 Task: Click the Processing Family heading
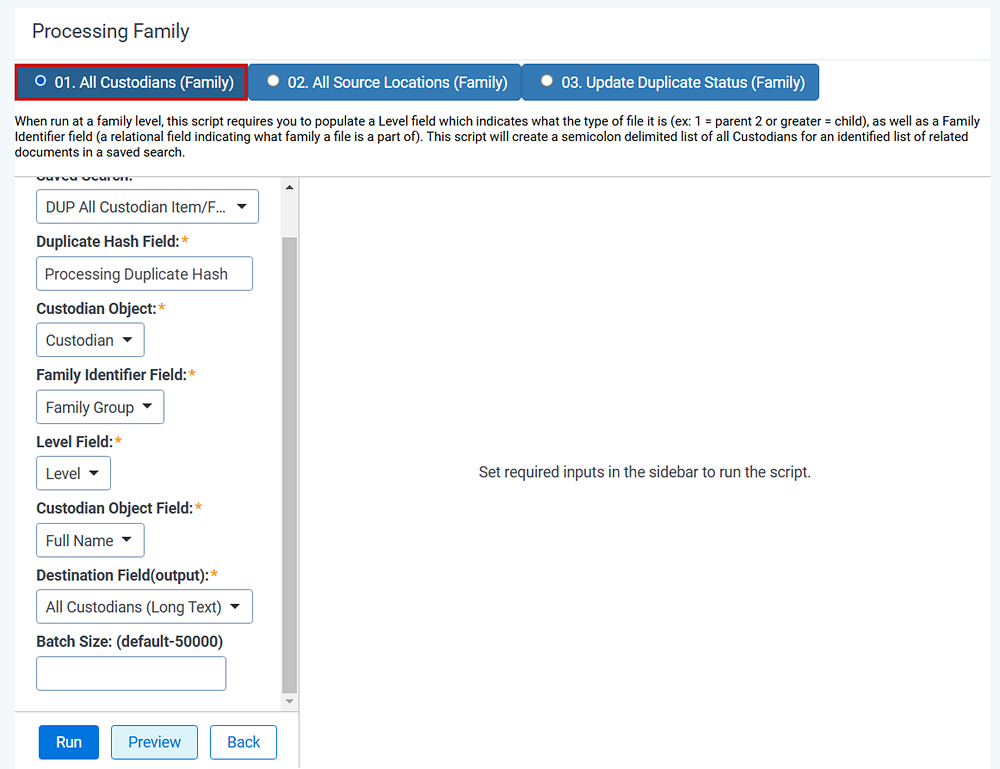point(111,31)
